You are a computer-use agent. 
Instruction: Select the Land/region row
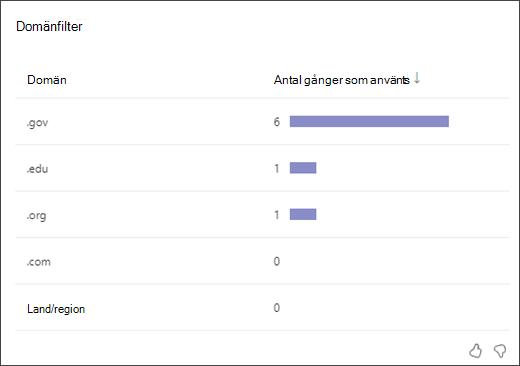click(262, 307)
